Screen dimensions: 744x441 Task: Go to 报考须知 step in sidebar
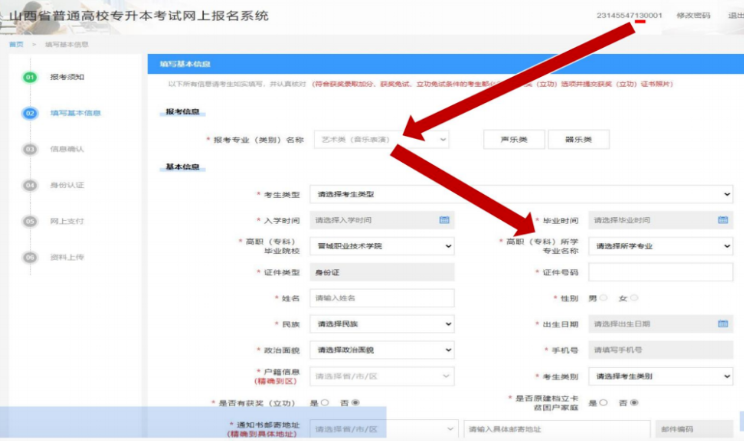tap(67, 77)
